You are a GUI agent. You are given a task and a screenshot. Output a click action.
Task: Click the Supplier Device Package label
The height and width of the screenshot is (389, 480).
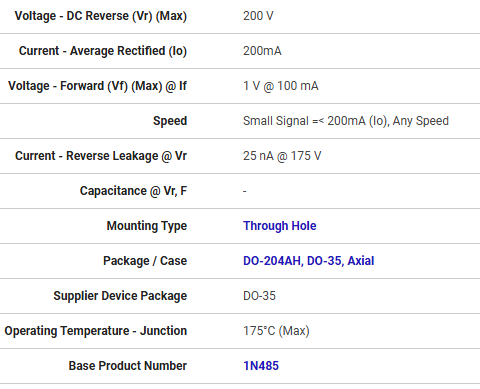120,296
